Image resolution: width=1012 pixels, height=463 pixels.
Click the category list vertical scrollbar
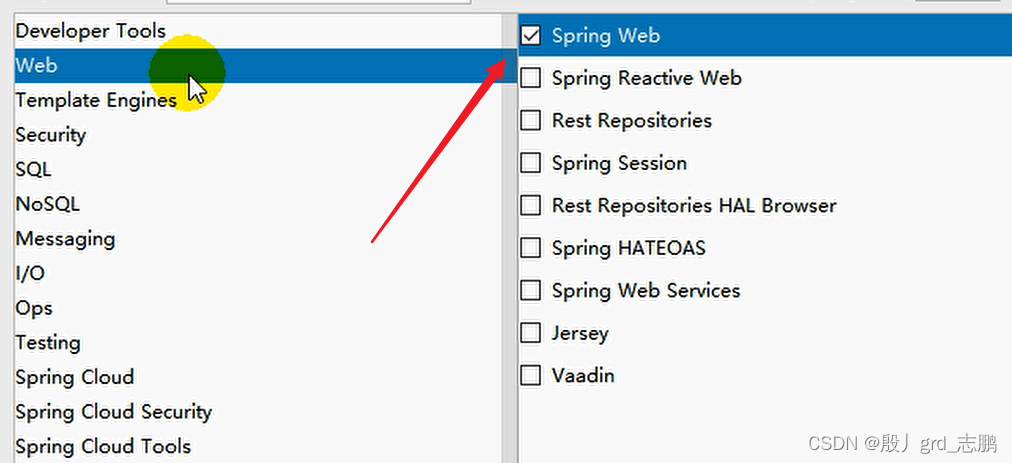[509, 239]
